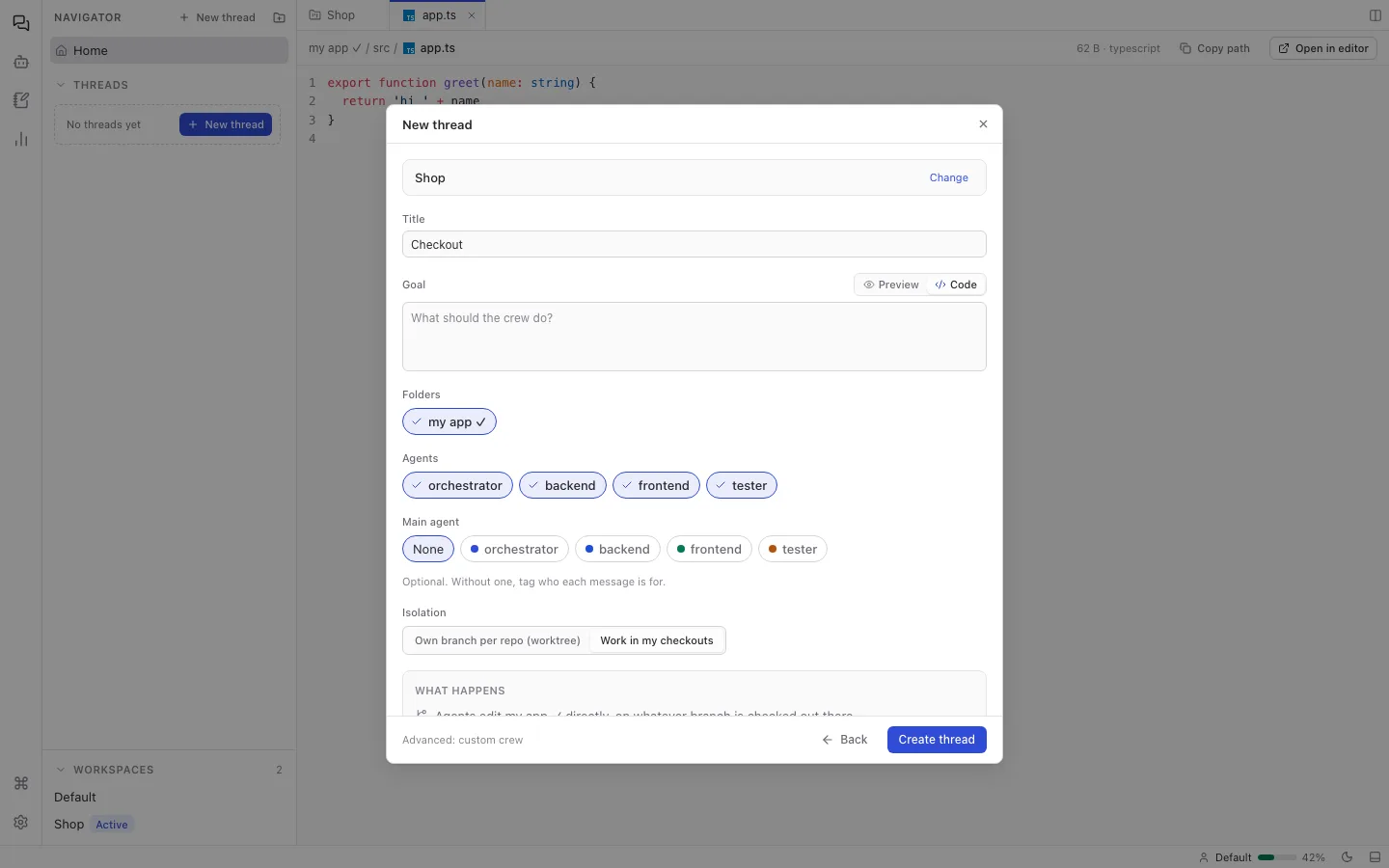This screenshot has height=868, width=1389.
Task: Choose Work in my checkouts isolation
Action: (657, 640)
